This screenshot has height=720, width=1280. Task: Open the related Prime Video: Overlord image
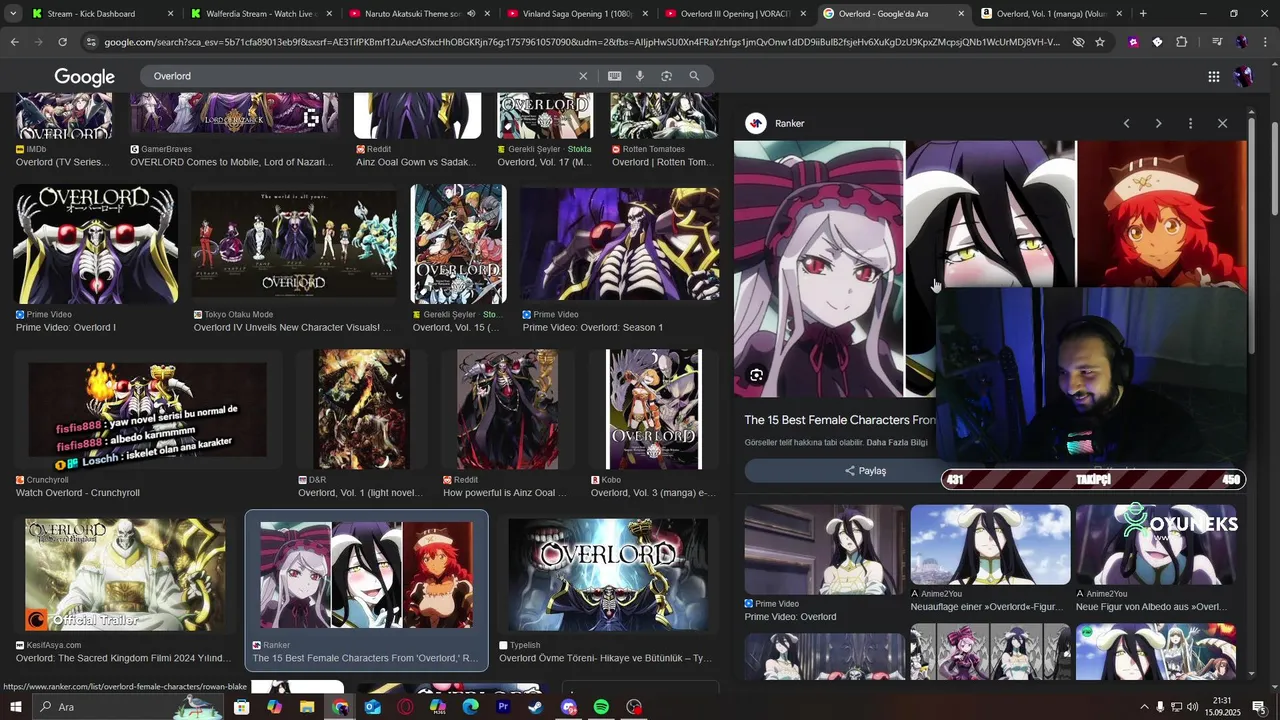coord(824,550)
